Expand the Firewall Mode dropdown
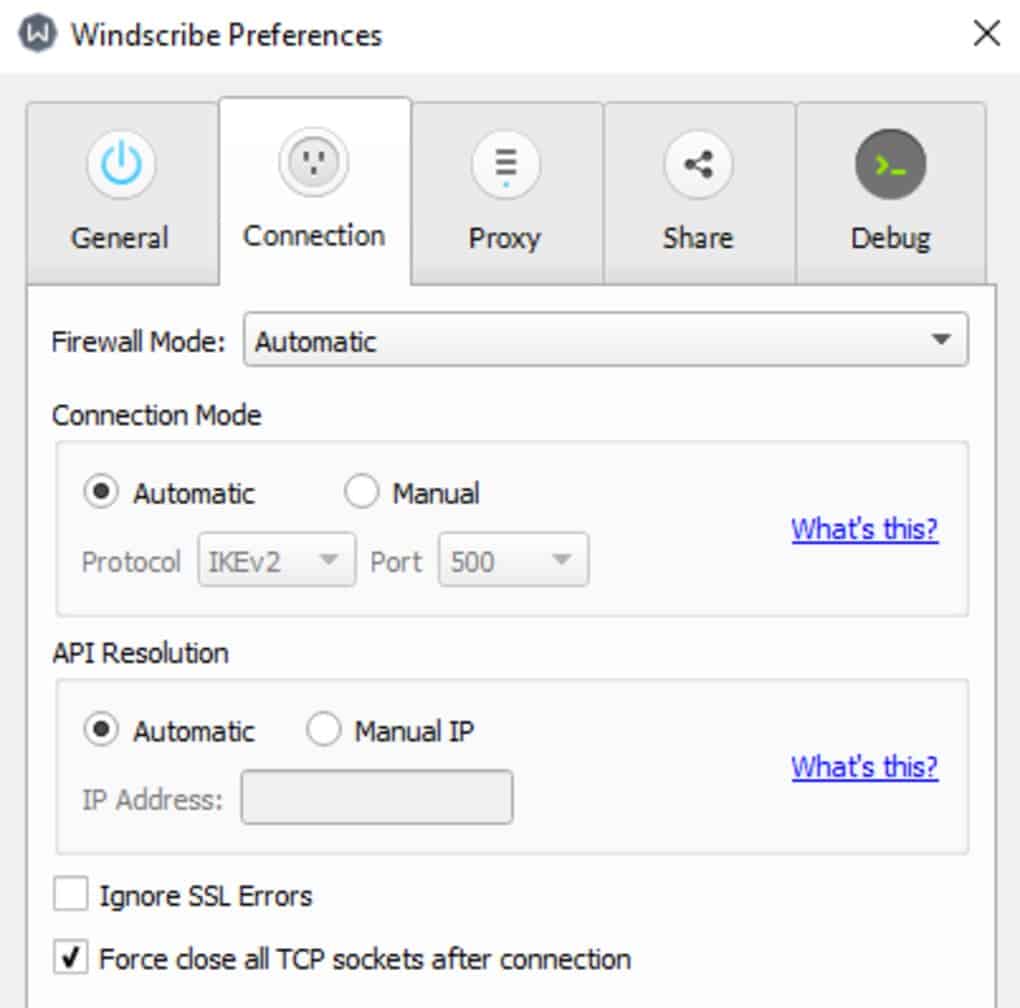The width and height of the screenshot is (1020, 1008). [605, 340]
